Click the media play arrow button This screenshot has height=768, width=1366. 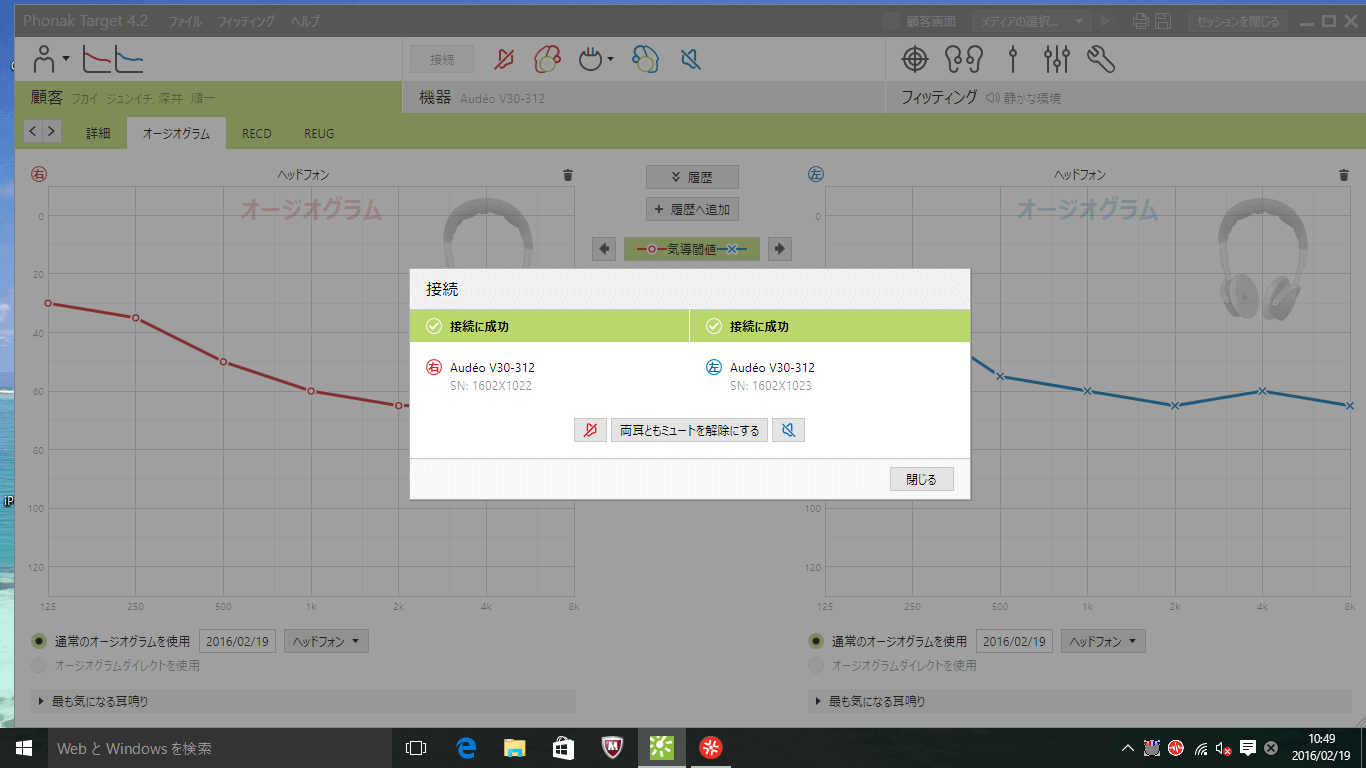(1104, 21)
